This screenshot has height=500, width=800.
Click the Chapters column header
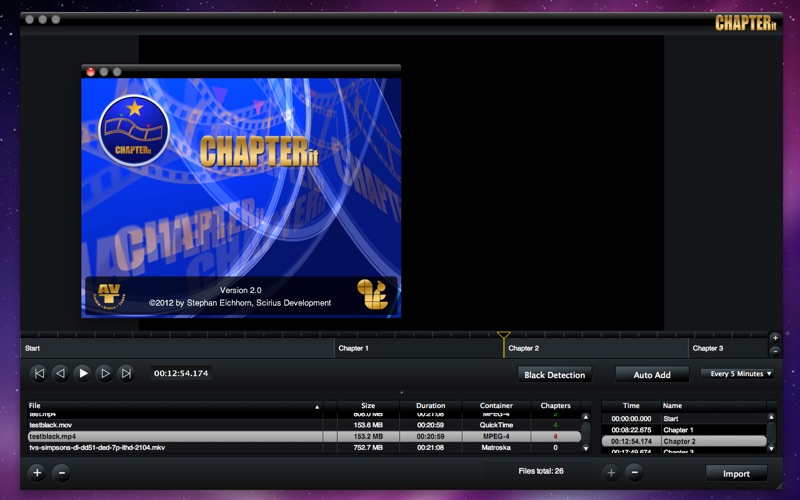555,406
